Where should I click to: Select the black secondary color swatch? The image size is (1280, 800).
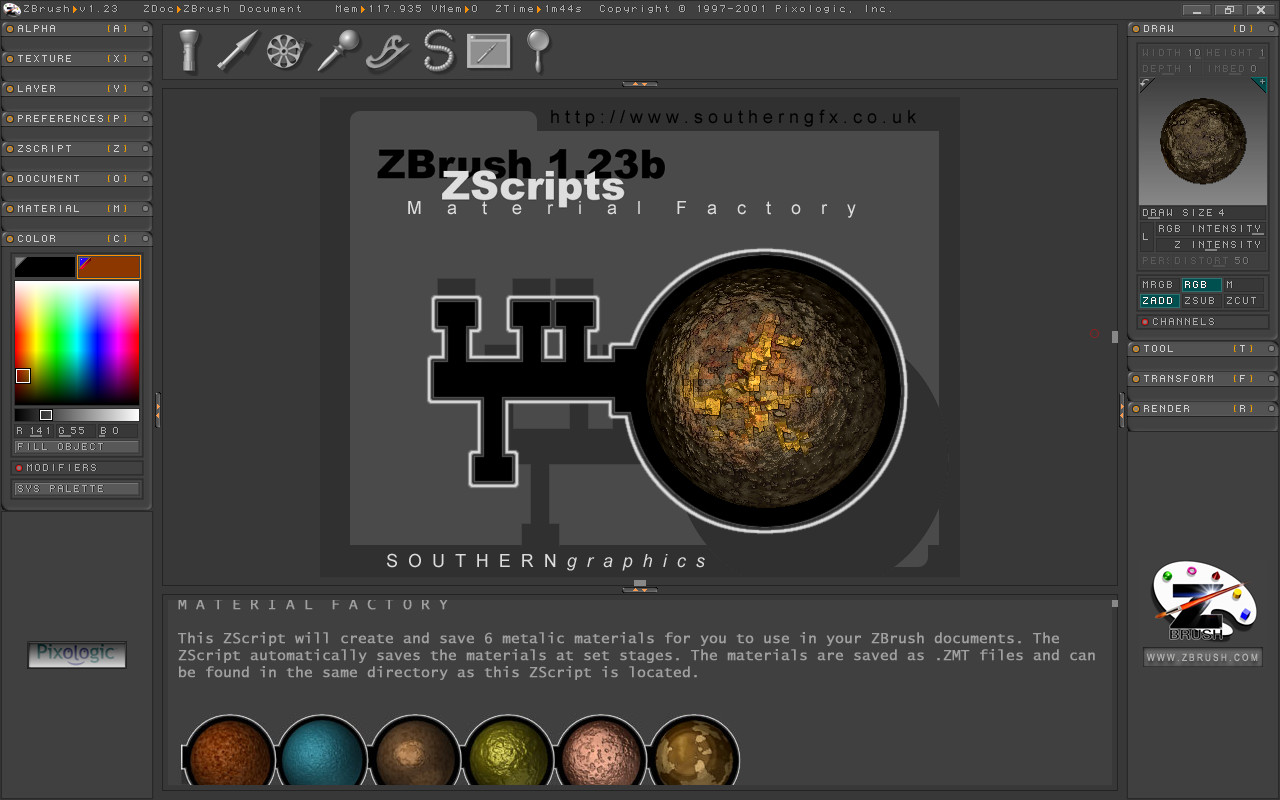[45, 267]
